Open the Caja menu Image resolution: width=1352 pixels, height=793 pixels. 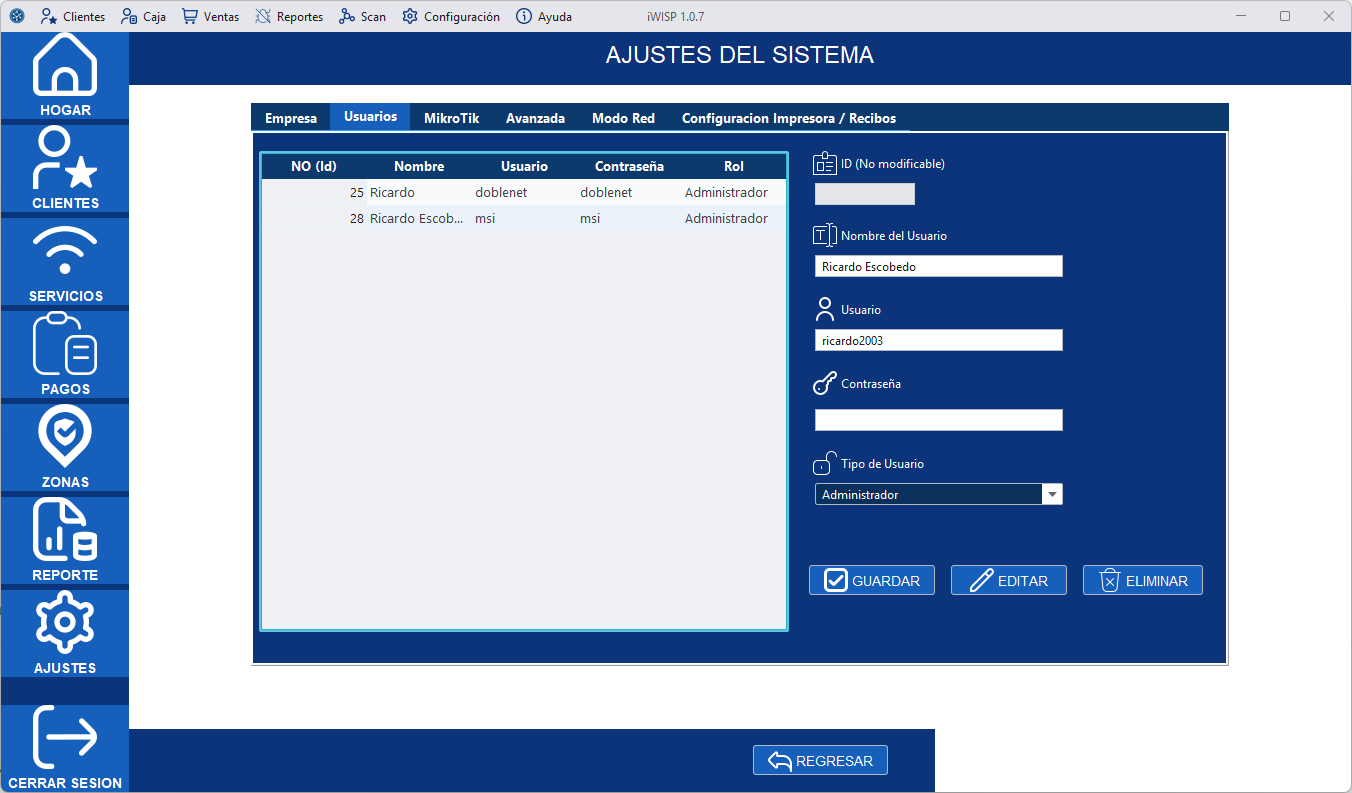(143, 16)
